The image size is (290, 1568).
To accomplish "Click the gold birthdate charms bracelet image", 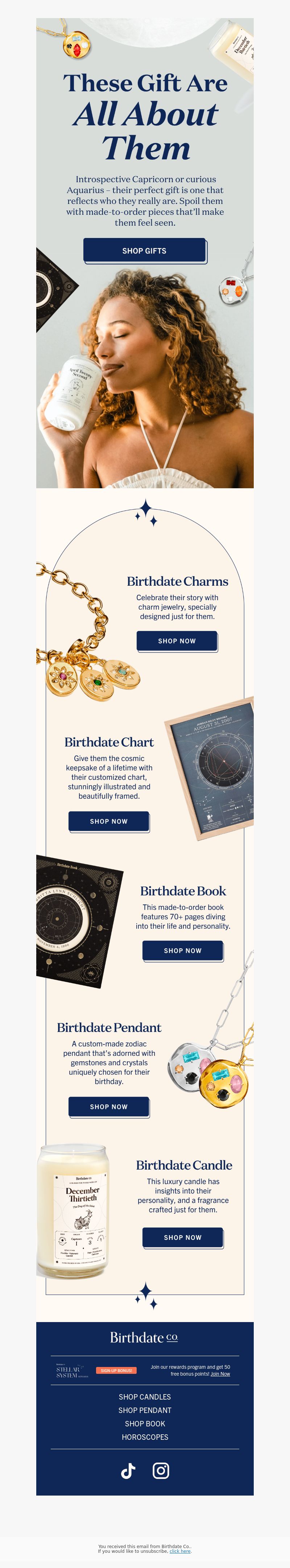I will coord(85,633).
